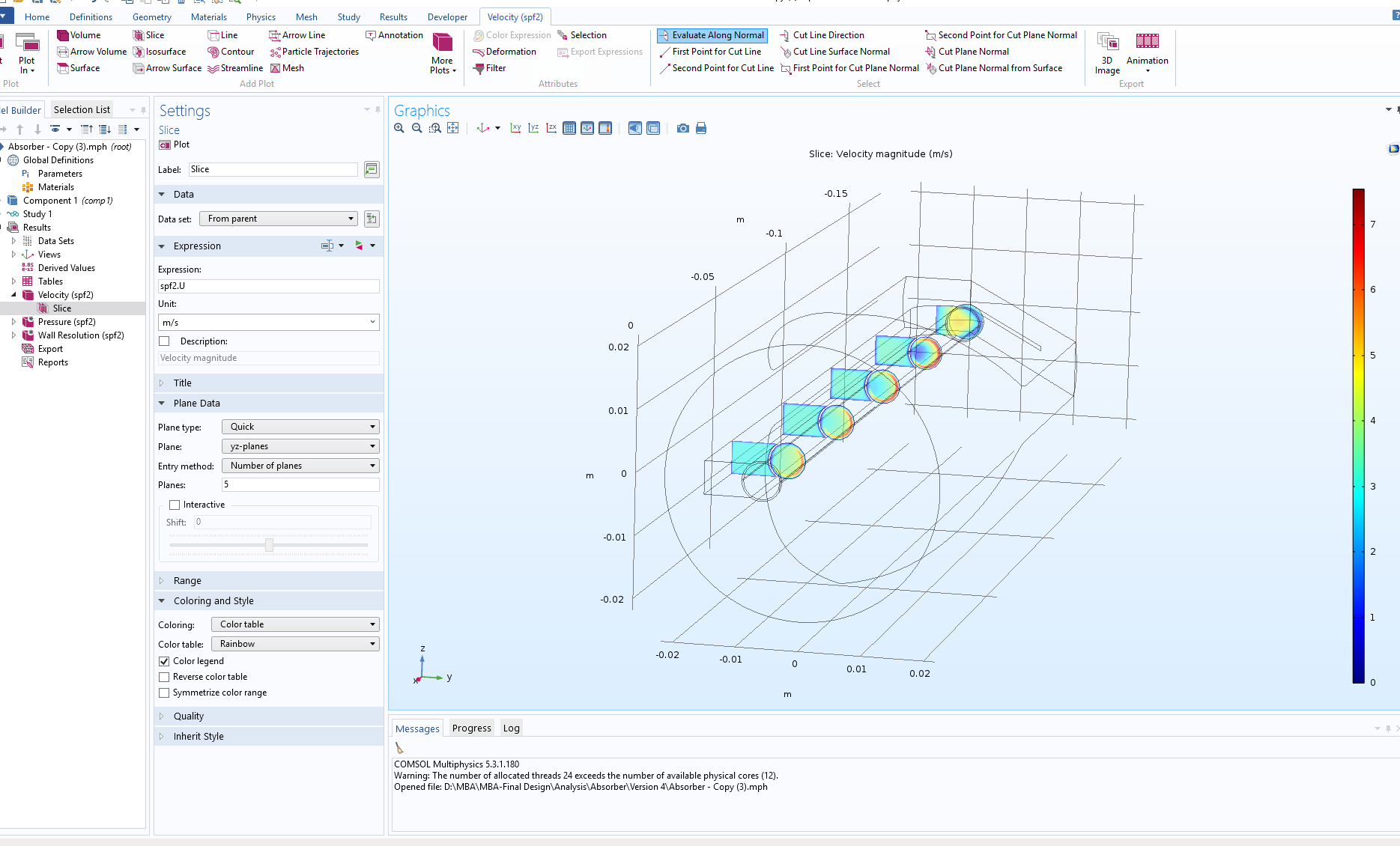Click the Zoom Extents icon
Viewport: 1400px width, 846px height.
453,128
